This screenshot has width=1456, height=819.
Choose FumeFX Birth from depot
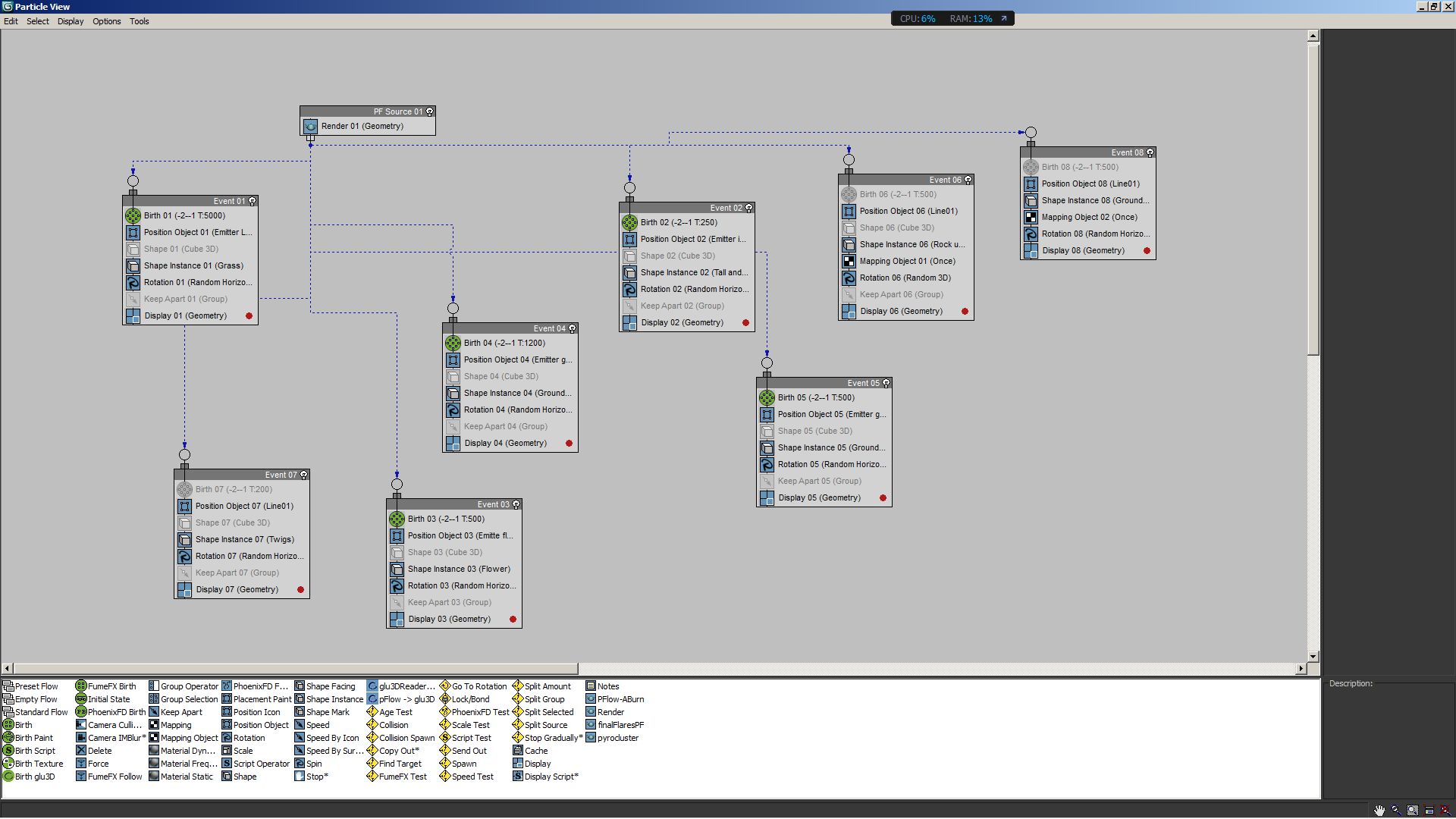[111, 686]
